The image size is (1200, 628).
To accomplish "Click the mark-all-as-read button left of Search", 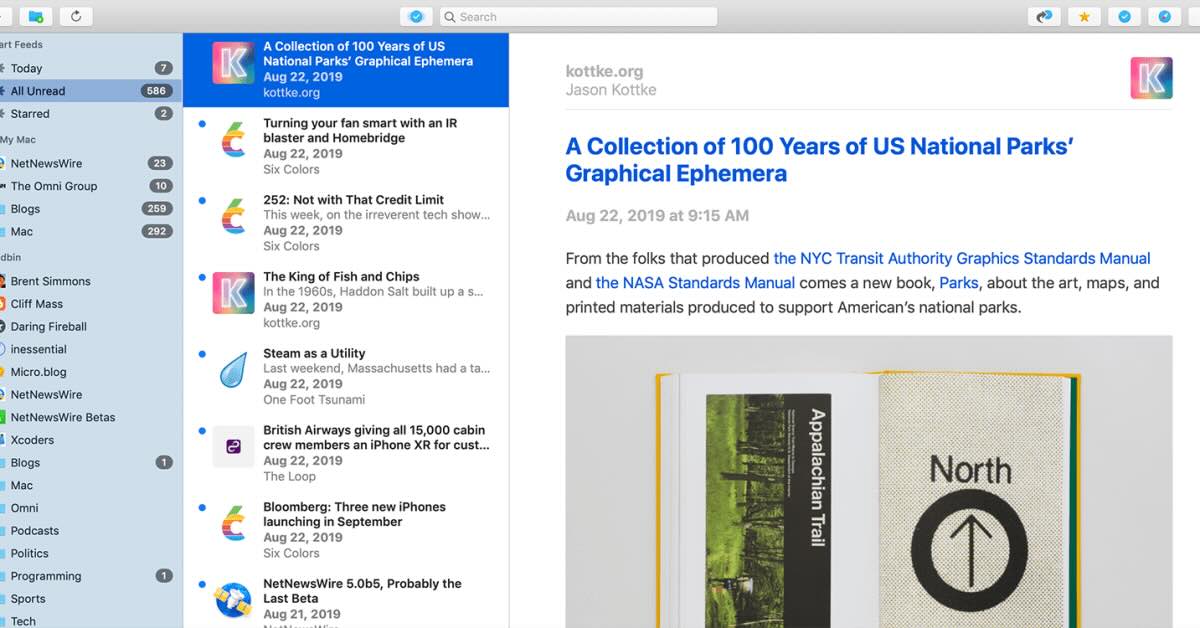I will pyautogui.click(x=416, y=16).
